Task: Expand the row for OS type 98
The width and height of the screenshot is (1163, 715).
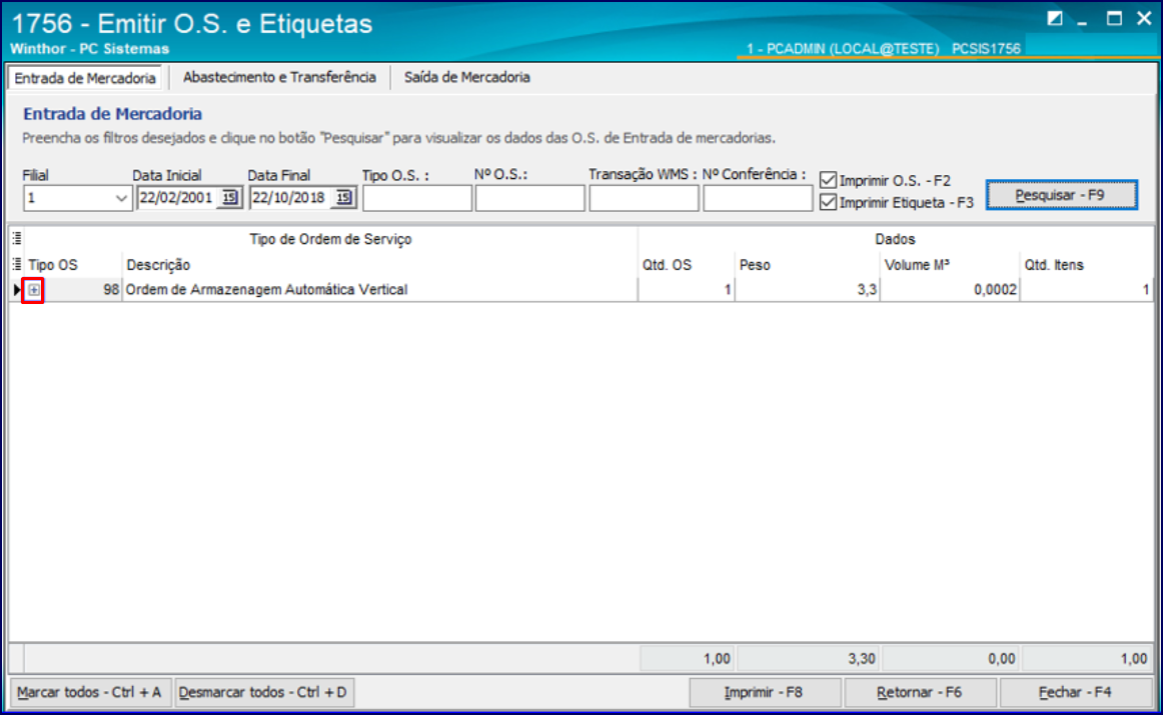Action: [x=34, y=290]
